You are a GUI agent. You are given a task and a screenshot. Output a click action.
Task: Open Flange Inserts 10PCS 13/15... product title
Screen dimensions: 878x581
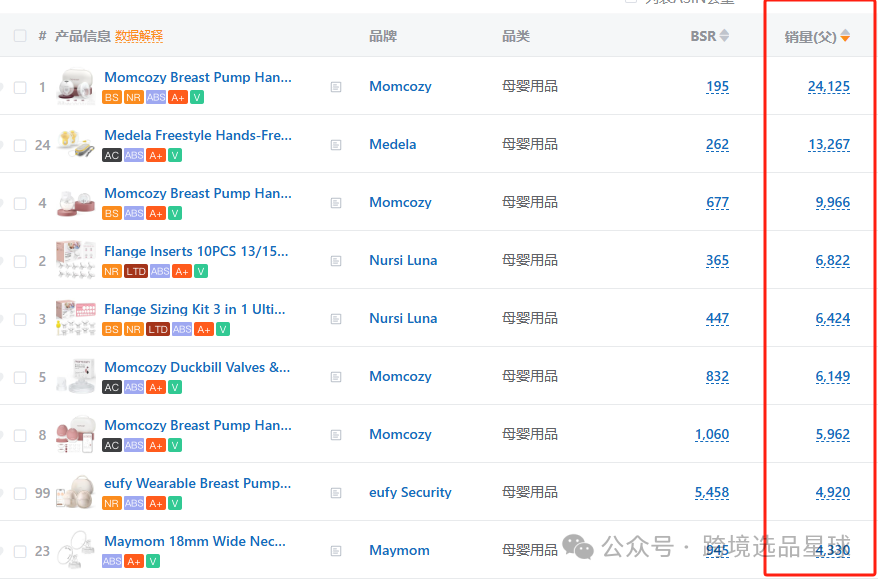coord(196,251)
